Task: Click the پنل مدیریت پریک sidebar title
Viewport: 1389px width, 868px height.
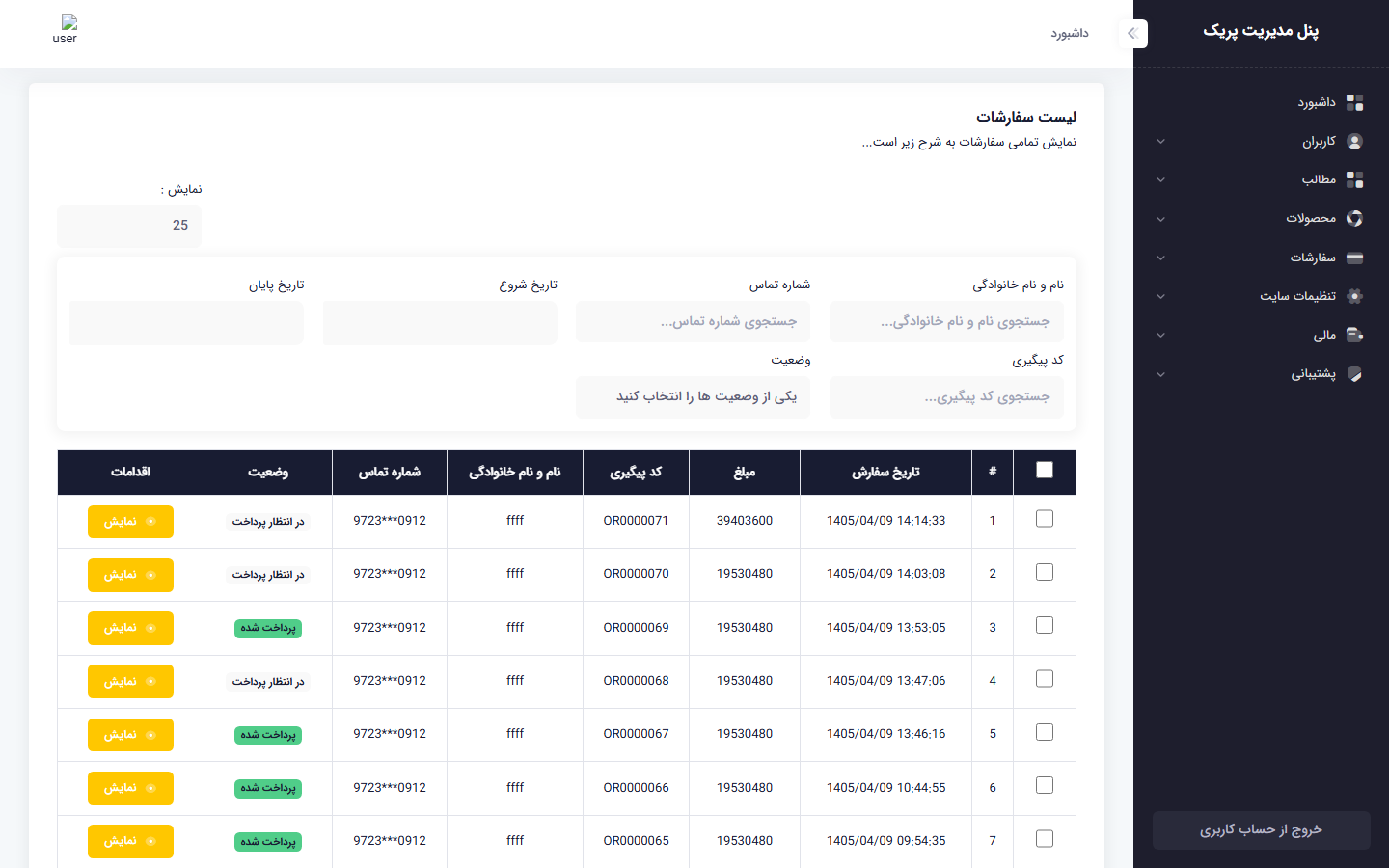Action: click(1261, 31)
